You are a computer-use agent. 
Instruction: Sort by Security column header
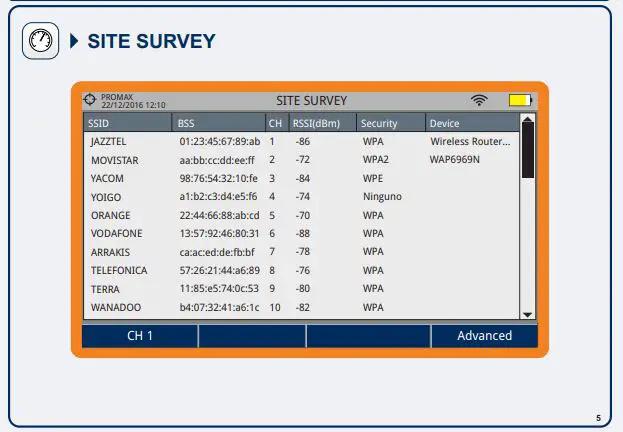(x=391, y=123)
